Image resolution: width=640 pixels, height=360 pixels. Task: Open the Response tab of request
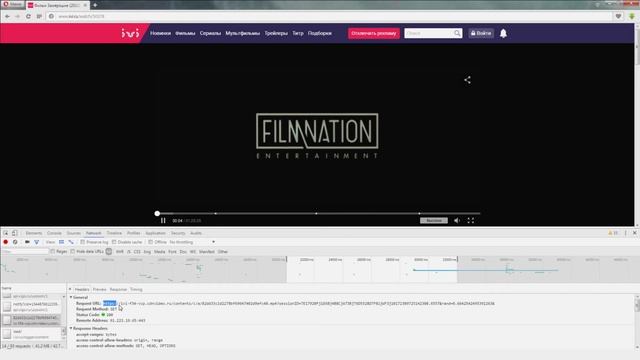coord(118,289)
